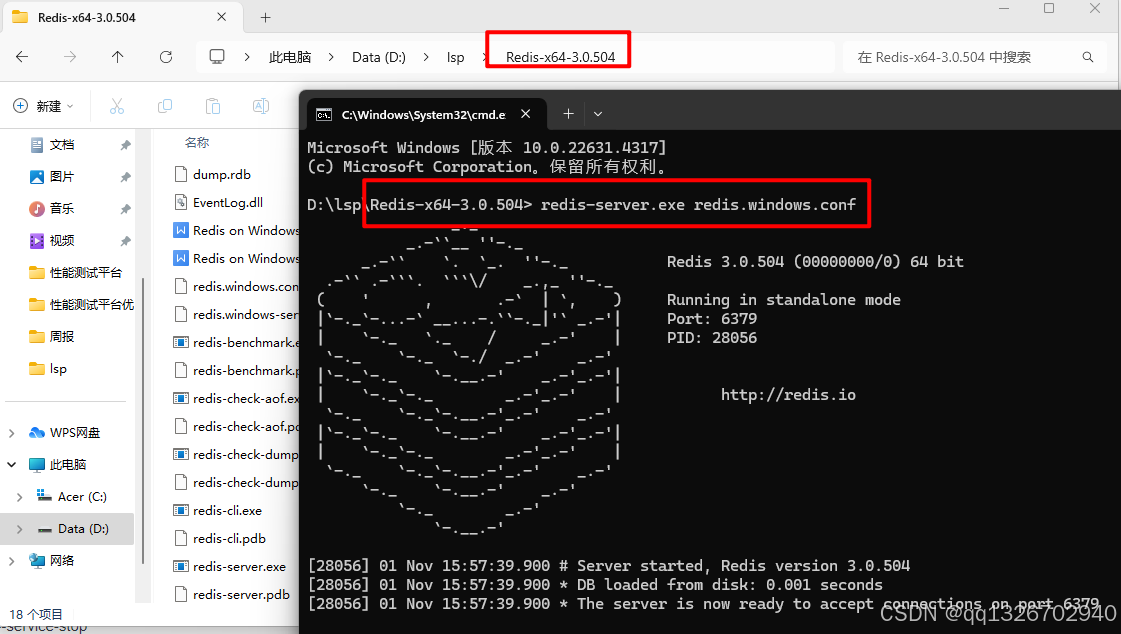Click the navigation pane scrollbar

click(144, 422)
